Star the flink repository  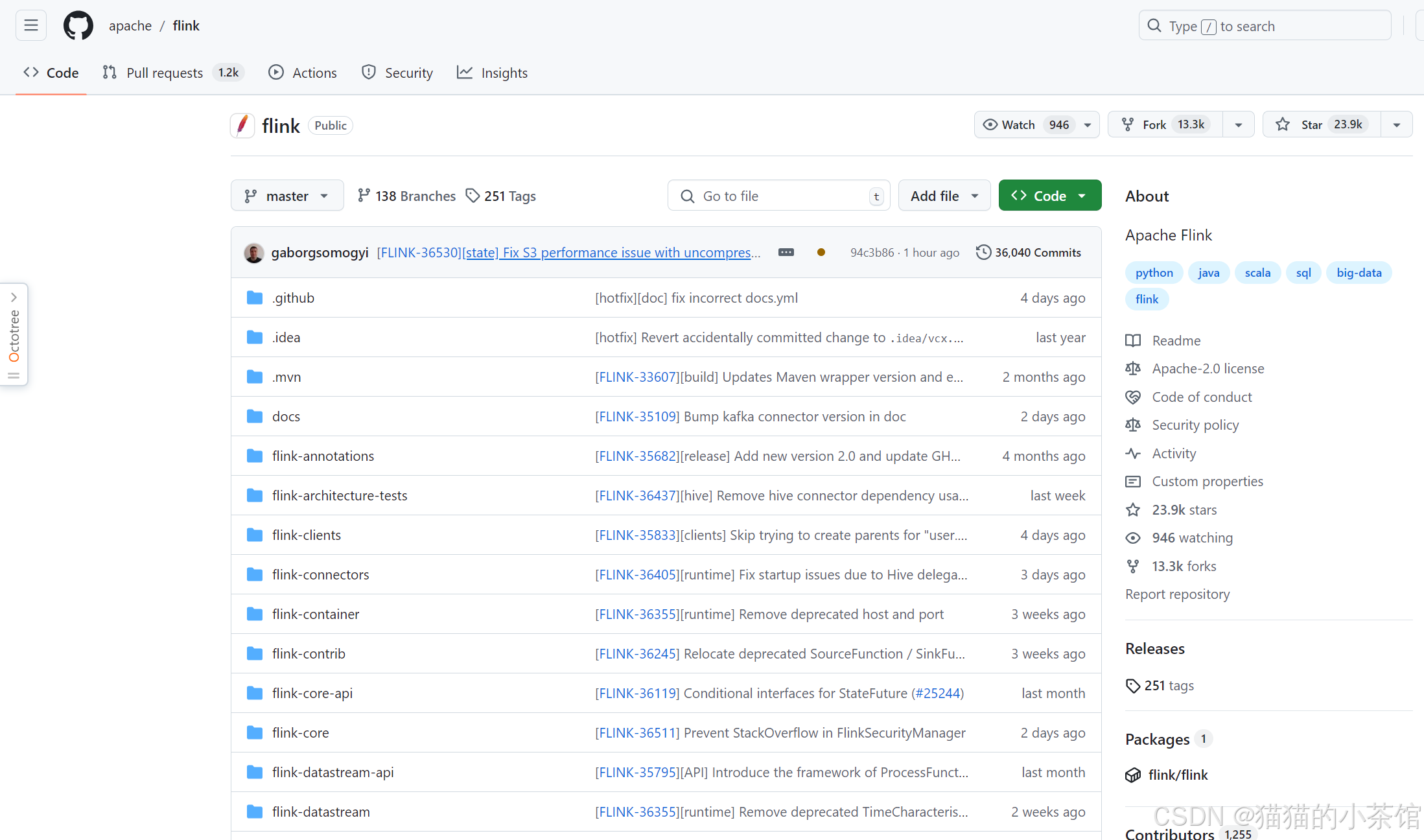[x=1322, y=124]
